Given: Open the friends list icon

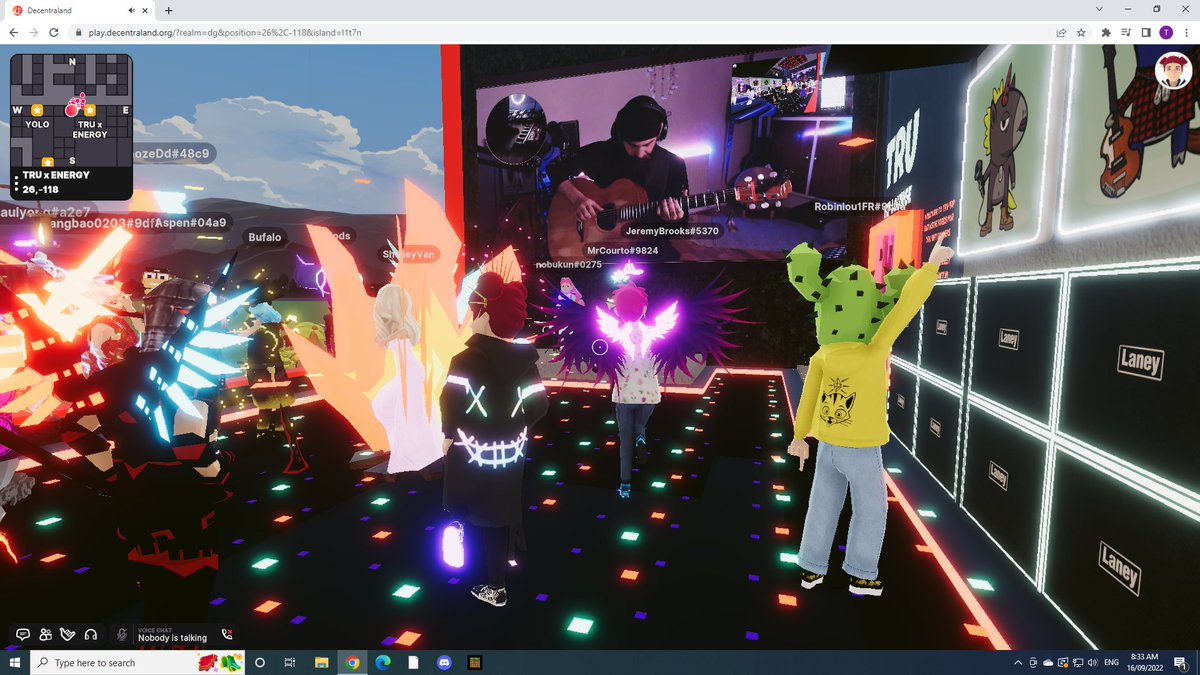Looking at the screenshot, I should click(x=45, y=634).
